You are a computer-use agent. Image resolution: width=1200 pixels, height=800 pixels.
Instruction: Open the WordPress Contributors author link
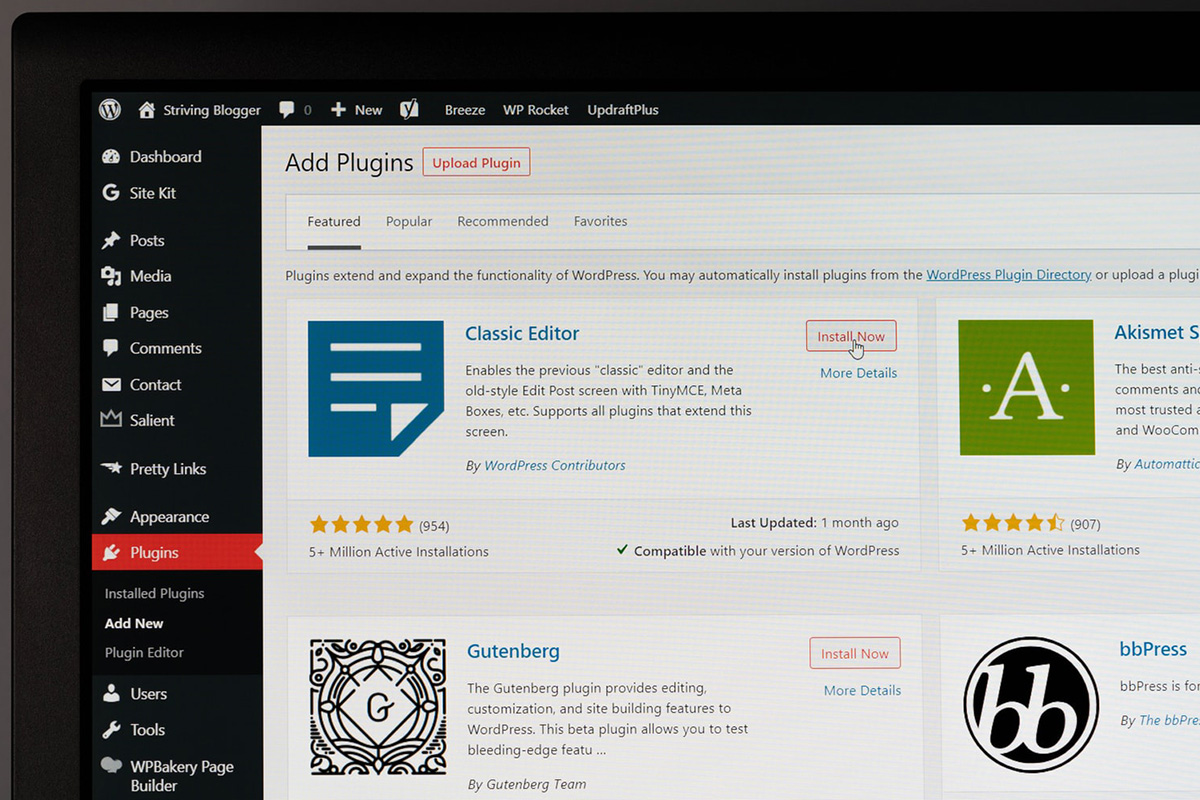tap(555, 466)
